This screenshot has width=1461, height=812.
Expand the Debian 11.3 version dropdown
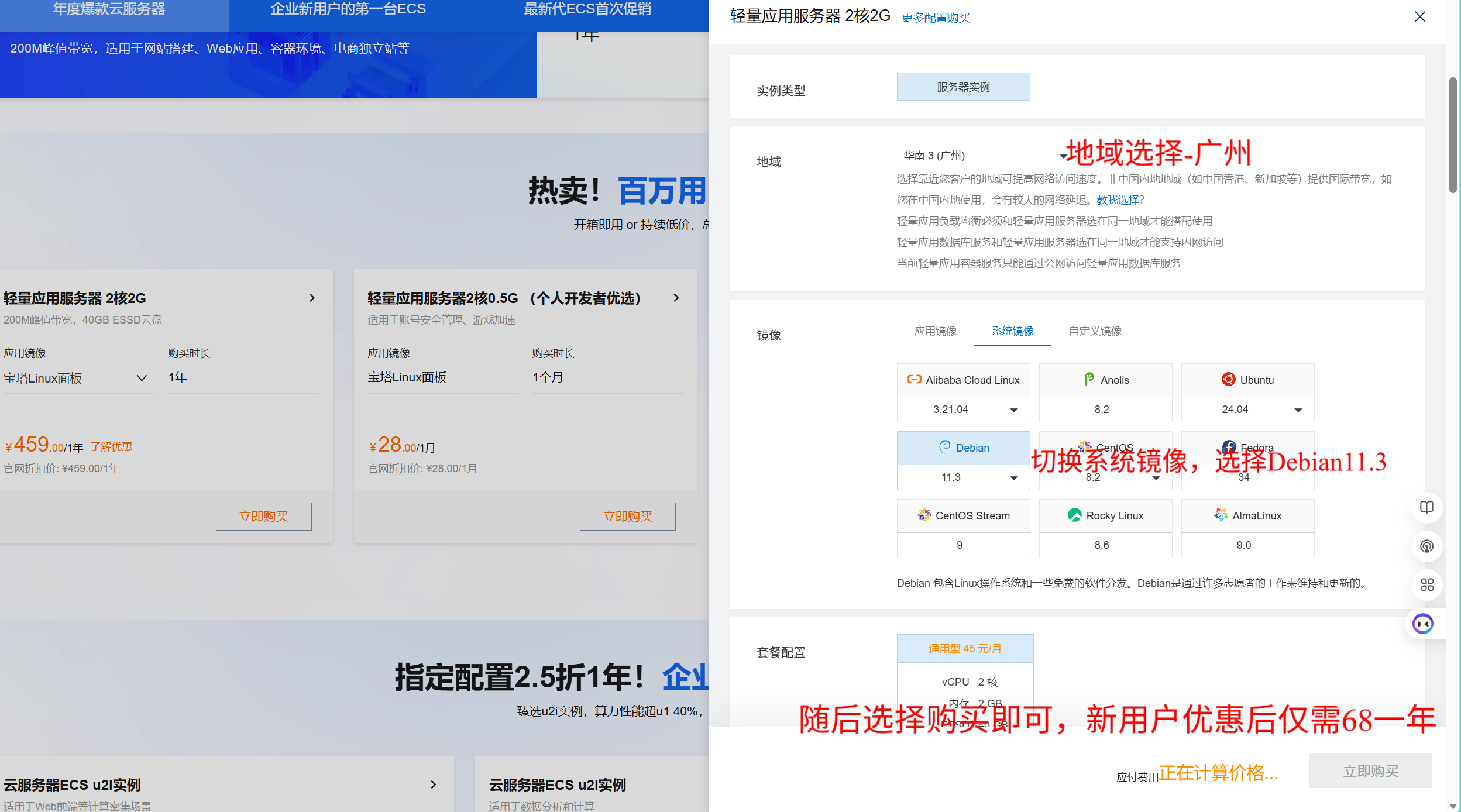[963, 477]
